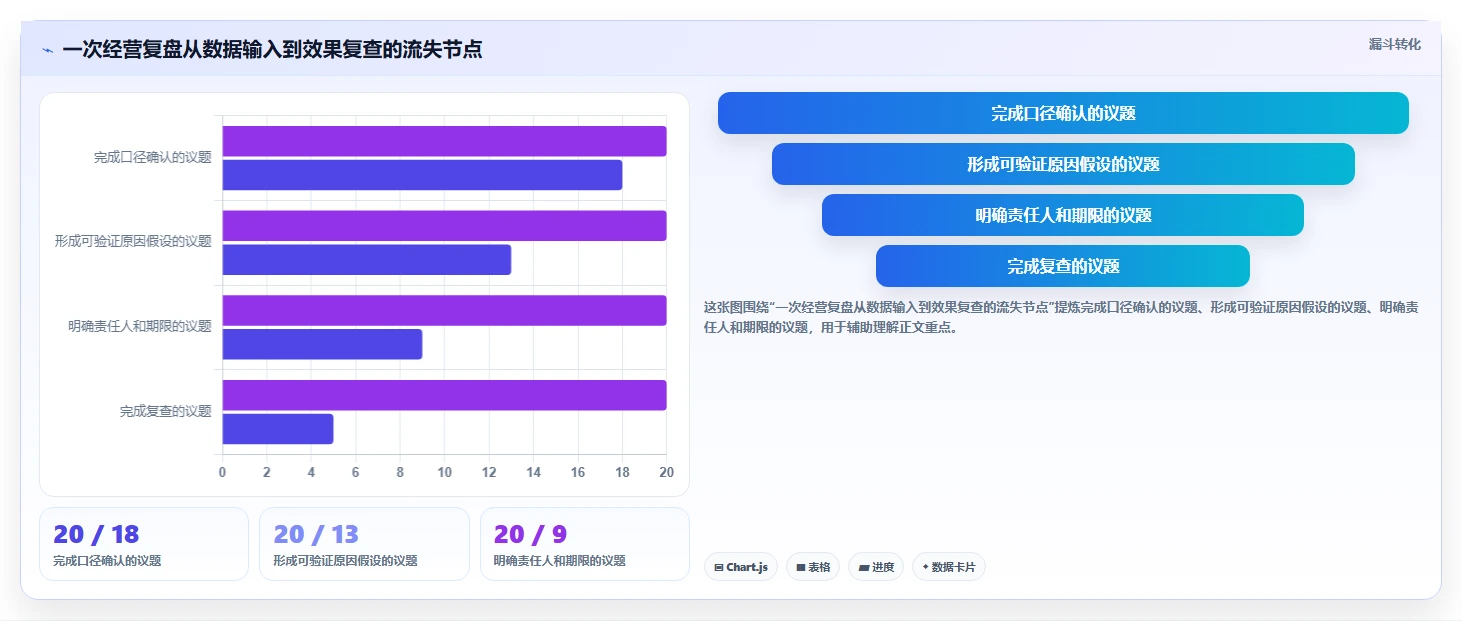Click the header title 一次经营复盘从数据输入到效果复查的流失节点
The height and width of the screenshot is (621, 1462).
point(272,49)
